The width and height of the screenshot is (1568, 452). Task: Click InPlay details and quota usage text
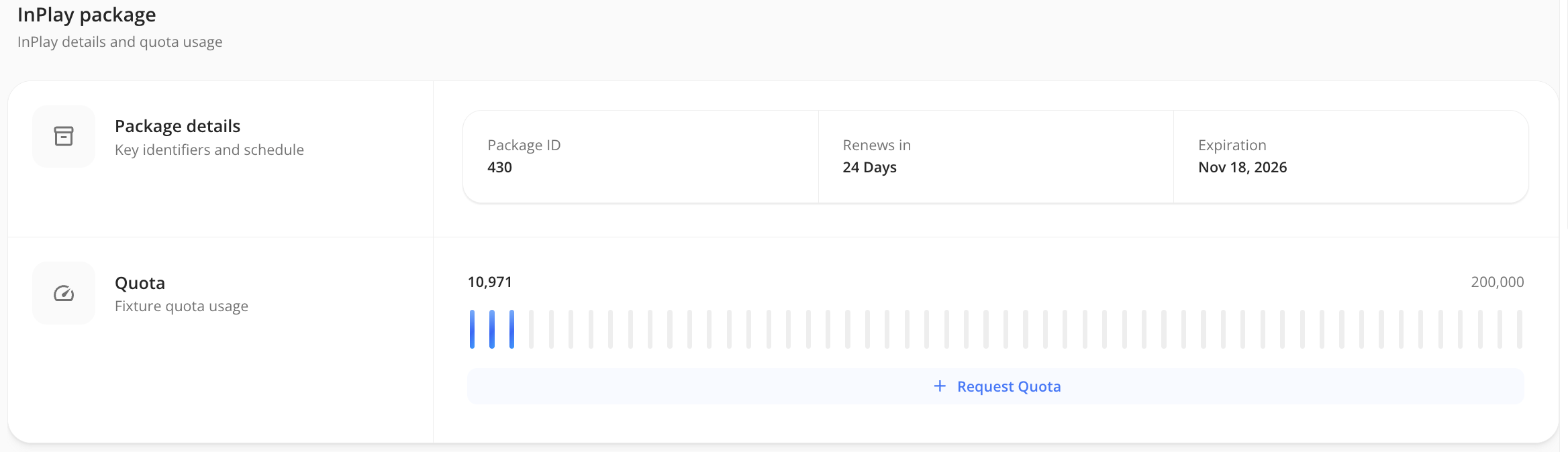119,42
